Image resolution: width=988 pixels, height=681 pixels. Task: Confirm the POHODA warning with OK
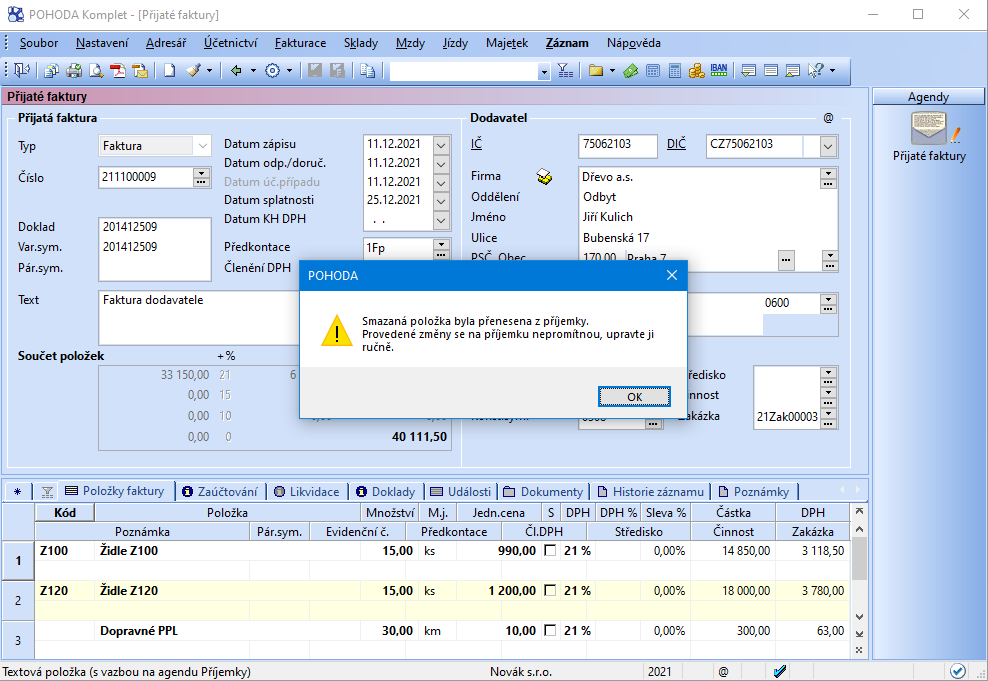pos(634,397)
